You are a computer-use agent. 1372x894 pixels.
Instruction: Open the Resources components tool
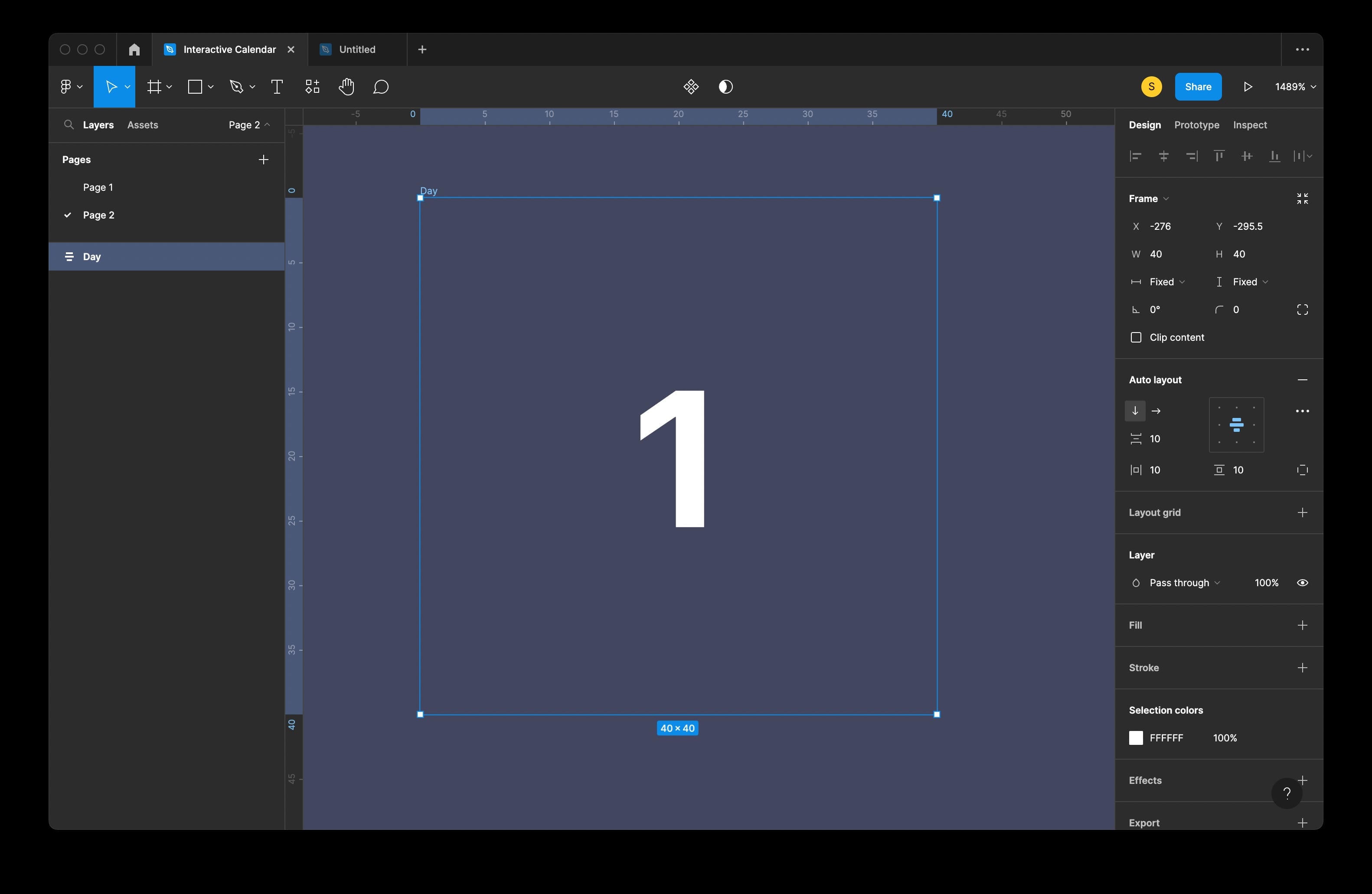(312, 87)
